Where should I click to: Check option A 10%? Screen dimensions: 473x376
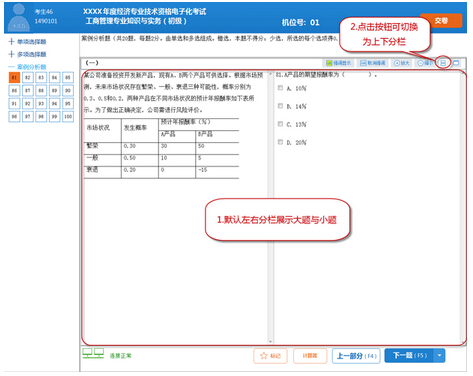click(x=280, y=88)
